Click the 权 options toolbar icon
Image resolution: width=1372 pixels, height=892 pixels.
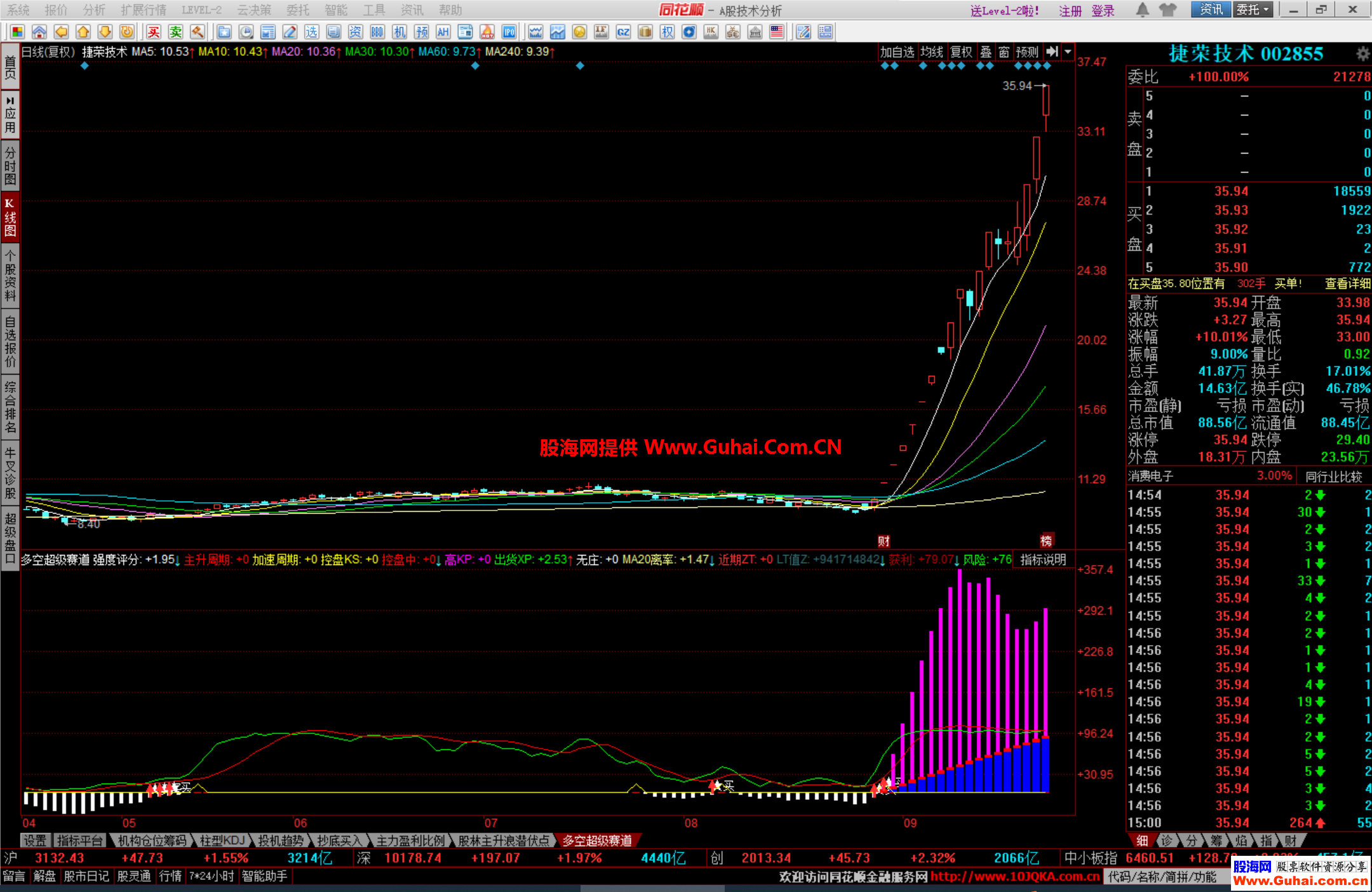(x=667, y=32)
